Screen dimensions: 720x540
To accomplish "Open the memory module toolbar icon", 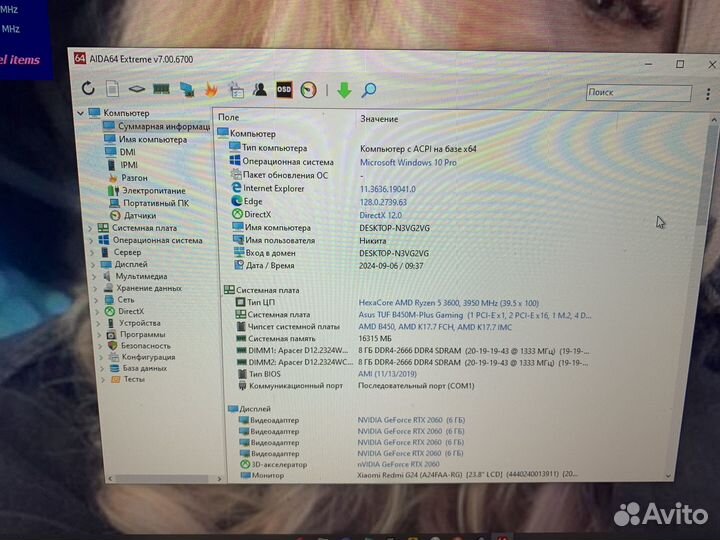I will coord(161,89).
